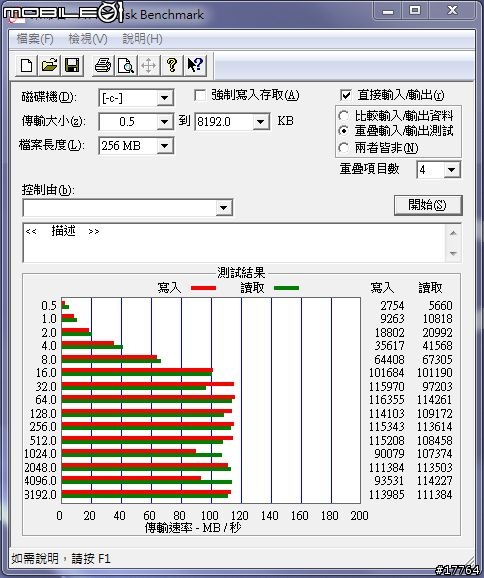Open Print Preview from toolbar
The height and width of the screenshot is (578, 484).
click(126, 66)
